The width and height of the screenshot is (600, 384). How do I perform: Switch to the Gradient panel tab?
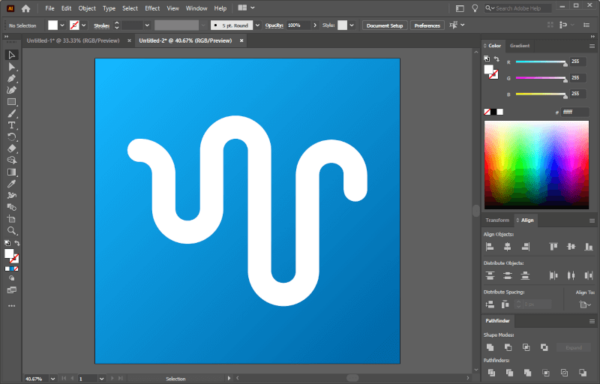point(519,46)
